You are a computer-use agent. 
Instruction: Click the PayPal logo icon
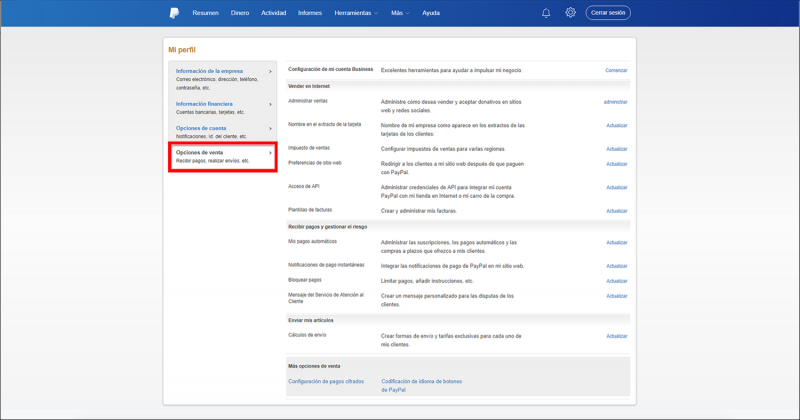click(x=174, y=13)
